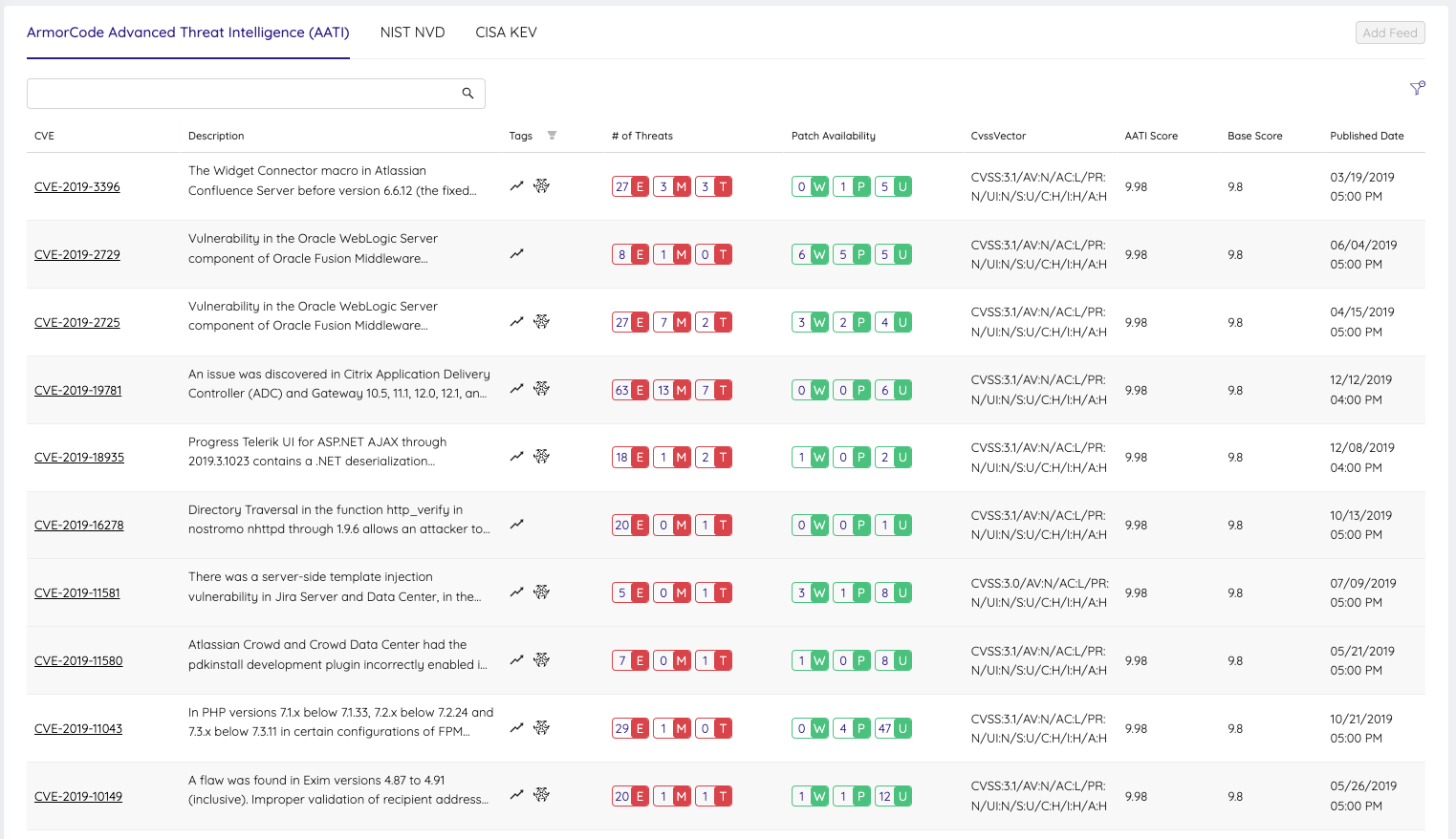Image resolution: width=1456 pixels, height=839 pixels.
Task: Open the CISA KEV tab
Action: tap(507, 32)
